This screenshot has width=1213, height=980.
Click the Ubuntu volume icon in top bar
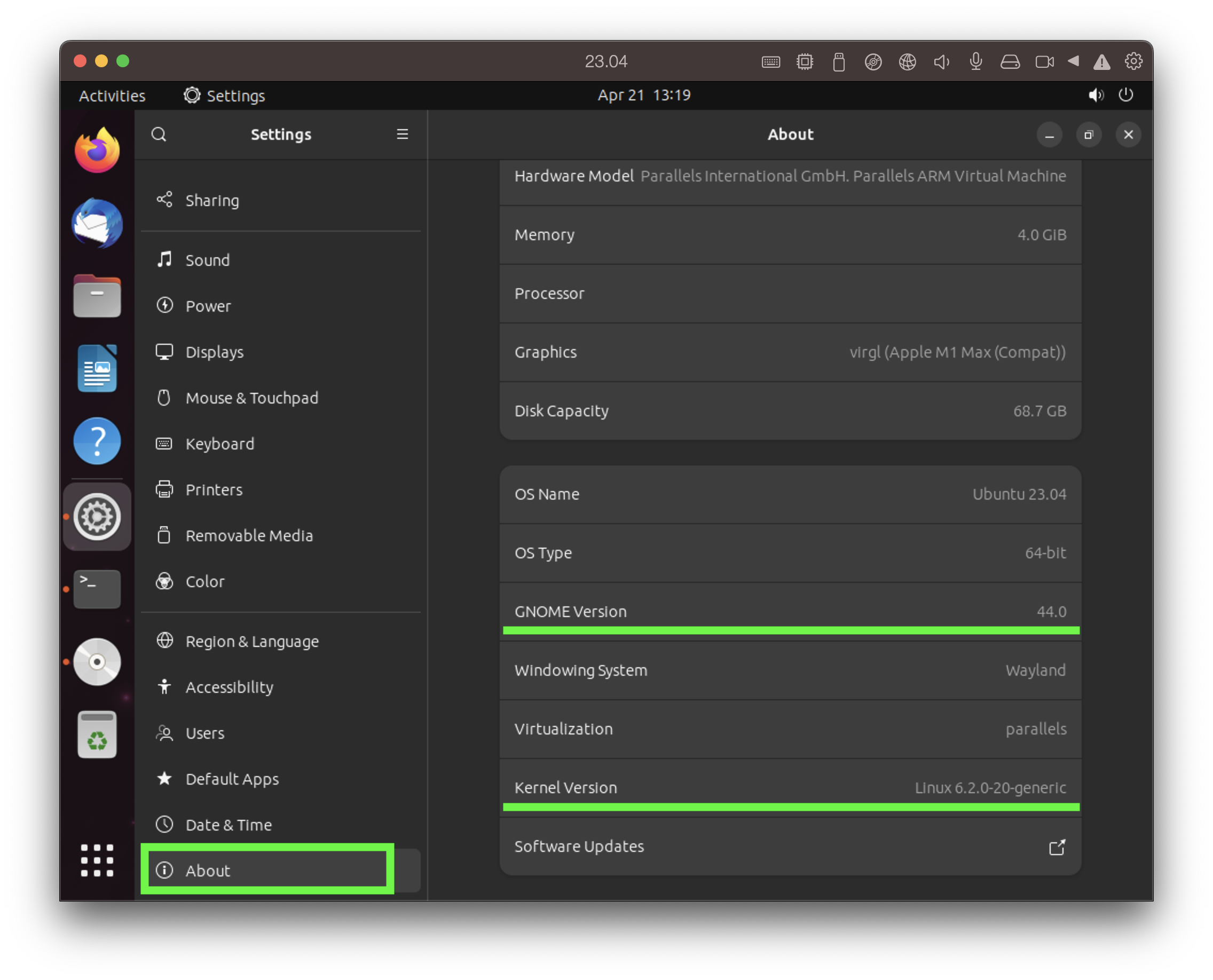click(1096, 95)
